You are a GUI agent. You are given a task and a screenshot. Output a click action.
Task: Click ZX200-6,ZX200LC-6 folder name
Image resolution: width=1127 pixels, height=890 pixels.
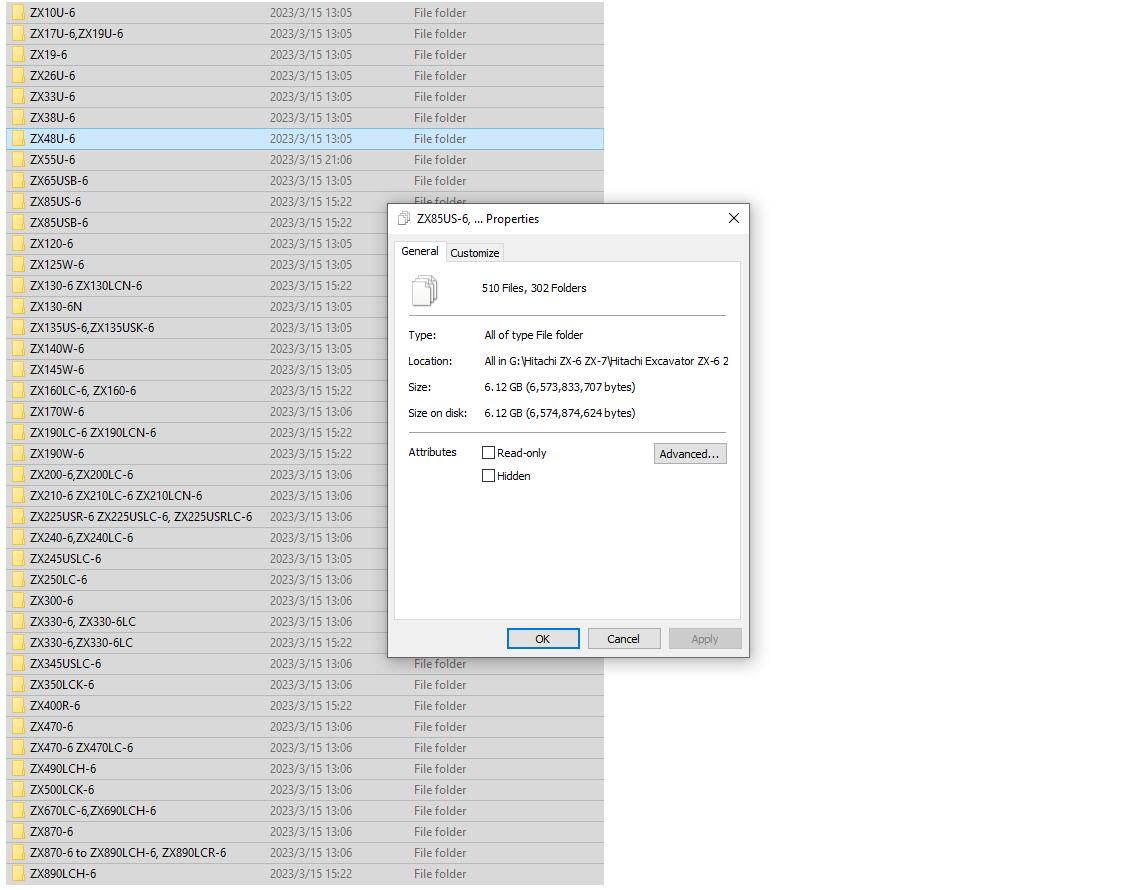(x=81, y=474)
